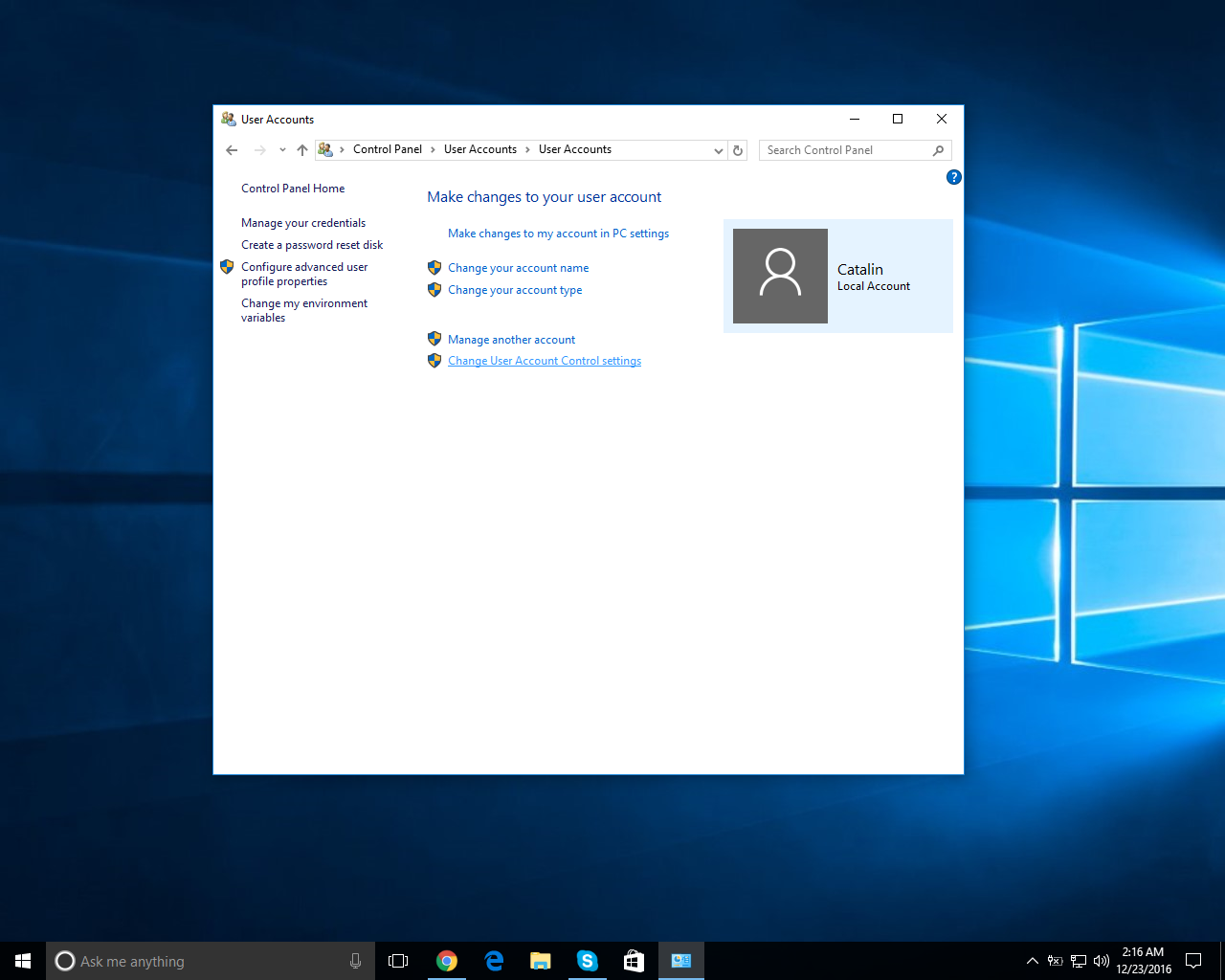Click Manage another account link

click(x=511, y=340)
